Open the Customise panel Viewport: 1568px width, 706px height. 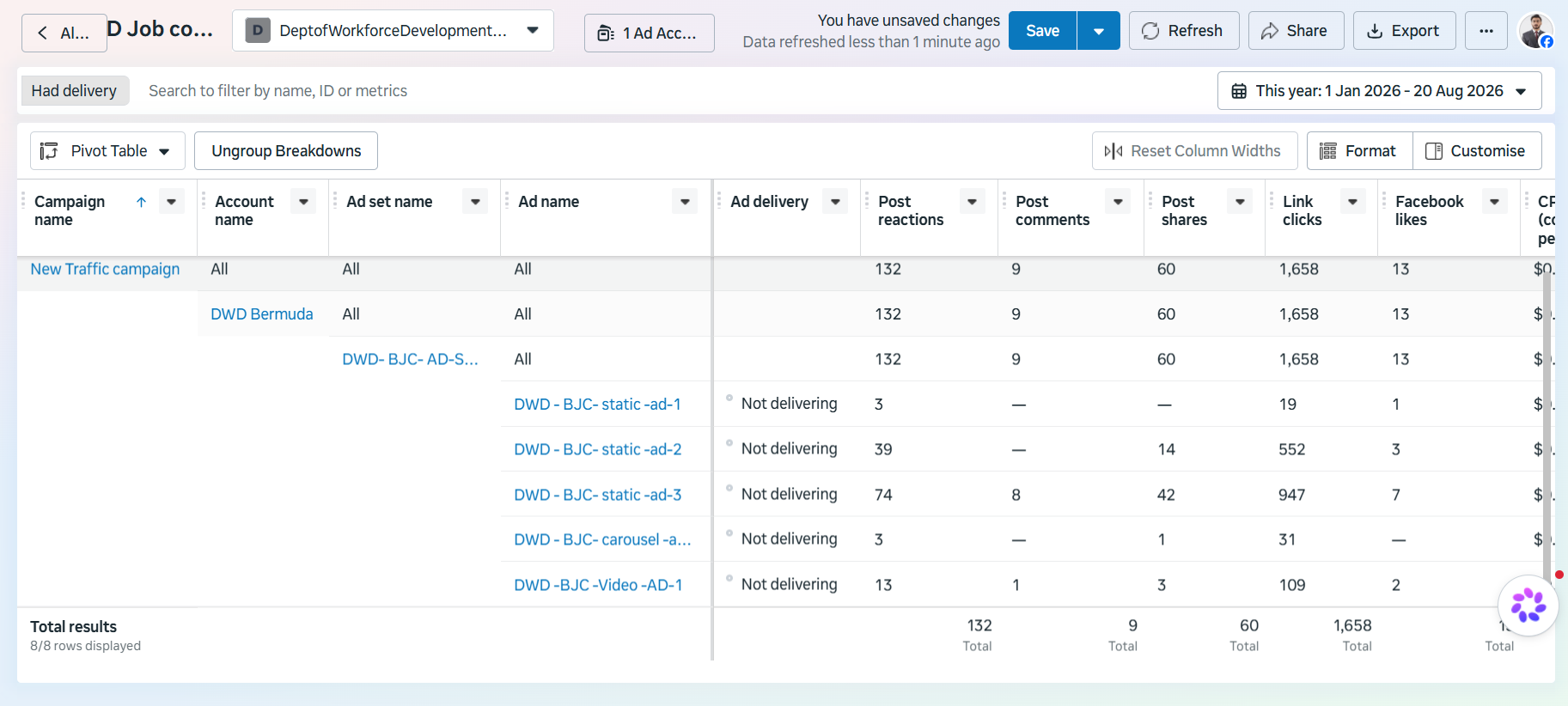[x=1476, y=151]
